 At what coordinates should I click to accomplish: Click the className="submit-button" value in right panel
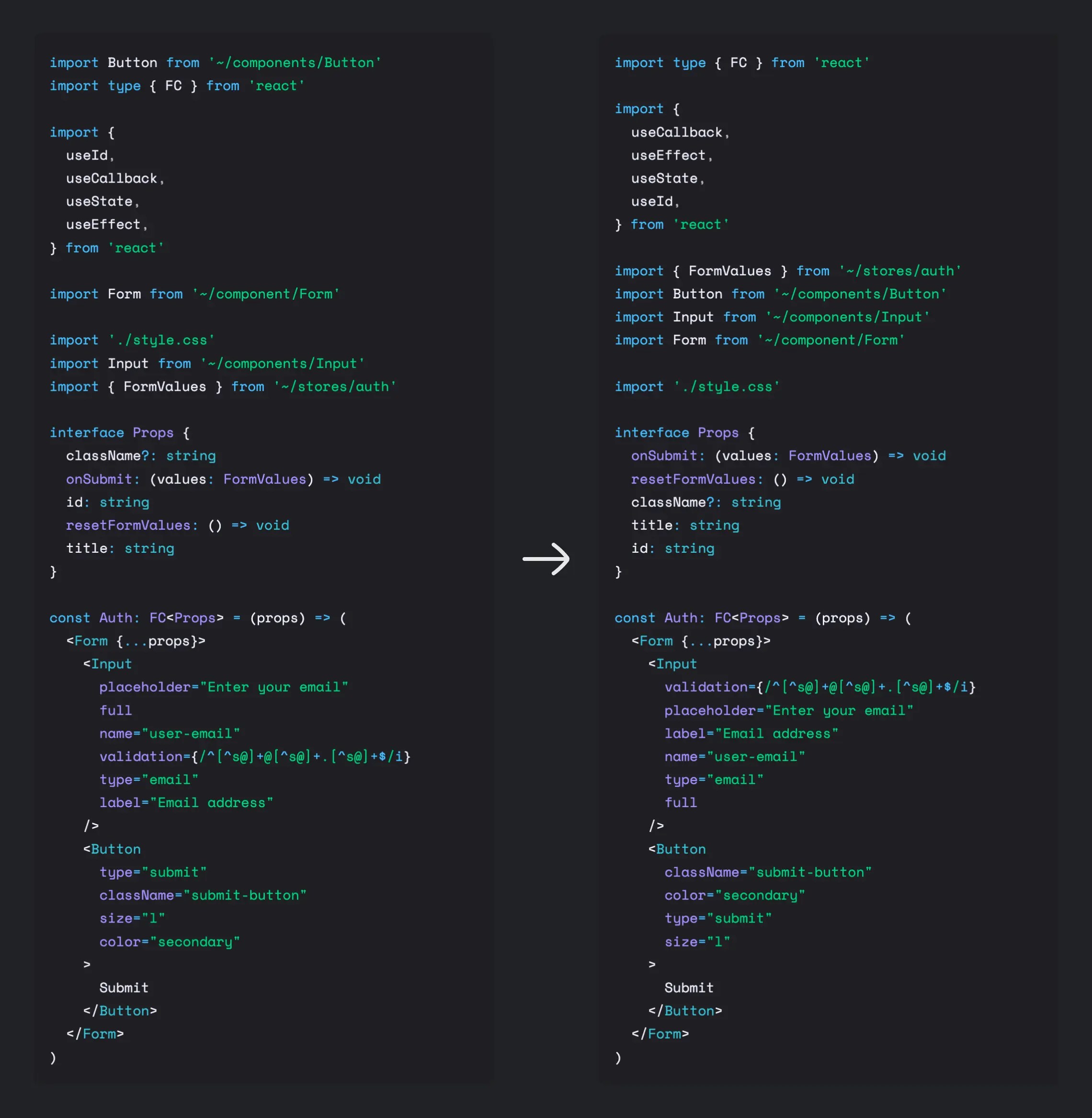[810, 872]
